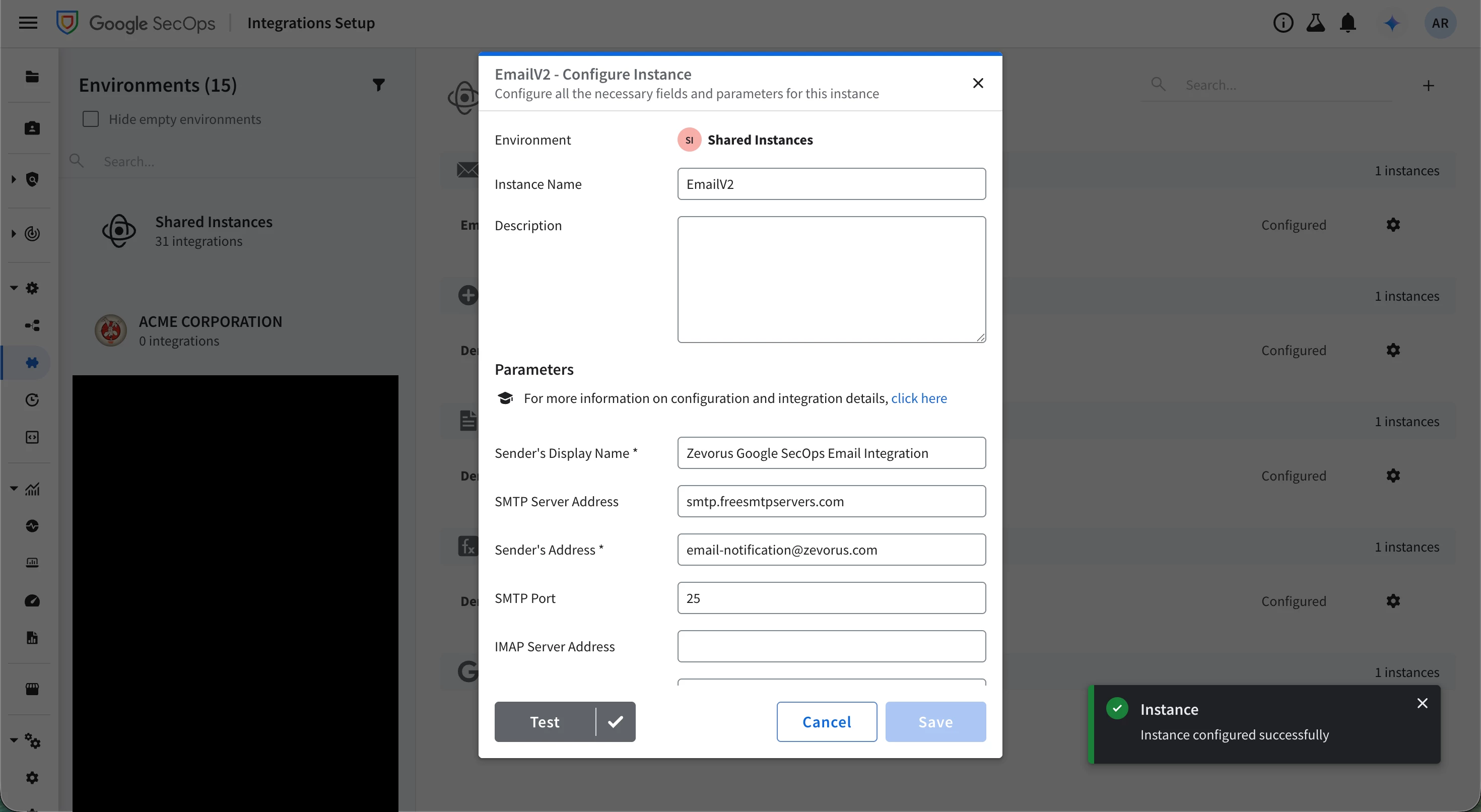Open the monitor screen icon in sidebar
This screenshot has width=1481, height=812.
[x=32, y=563]
